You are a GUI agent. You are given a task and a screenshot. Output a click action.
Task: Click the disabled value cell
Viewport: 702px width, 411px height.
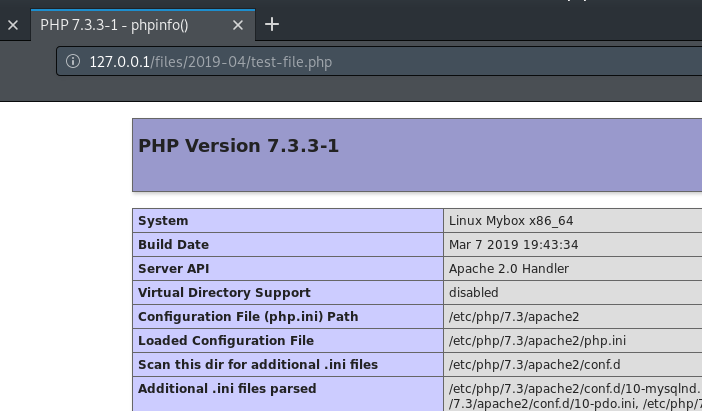point(573,292)
